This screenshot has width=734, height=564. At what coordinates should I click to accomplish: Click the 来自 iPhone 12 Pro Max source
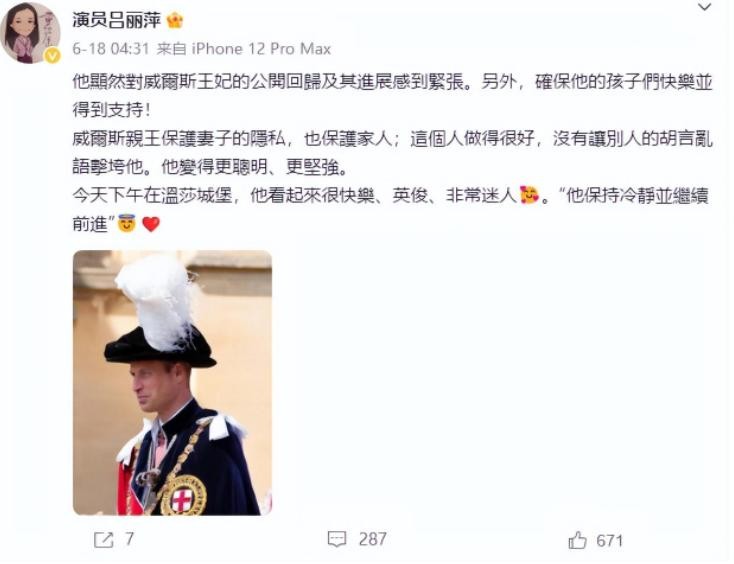pos(244,49)
